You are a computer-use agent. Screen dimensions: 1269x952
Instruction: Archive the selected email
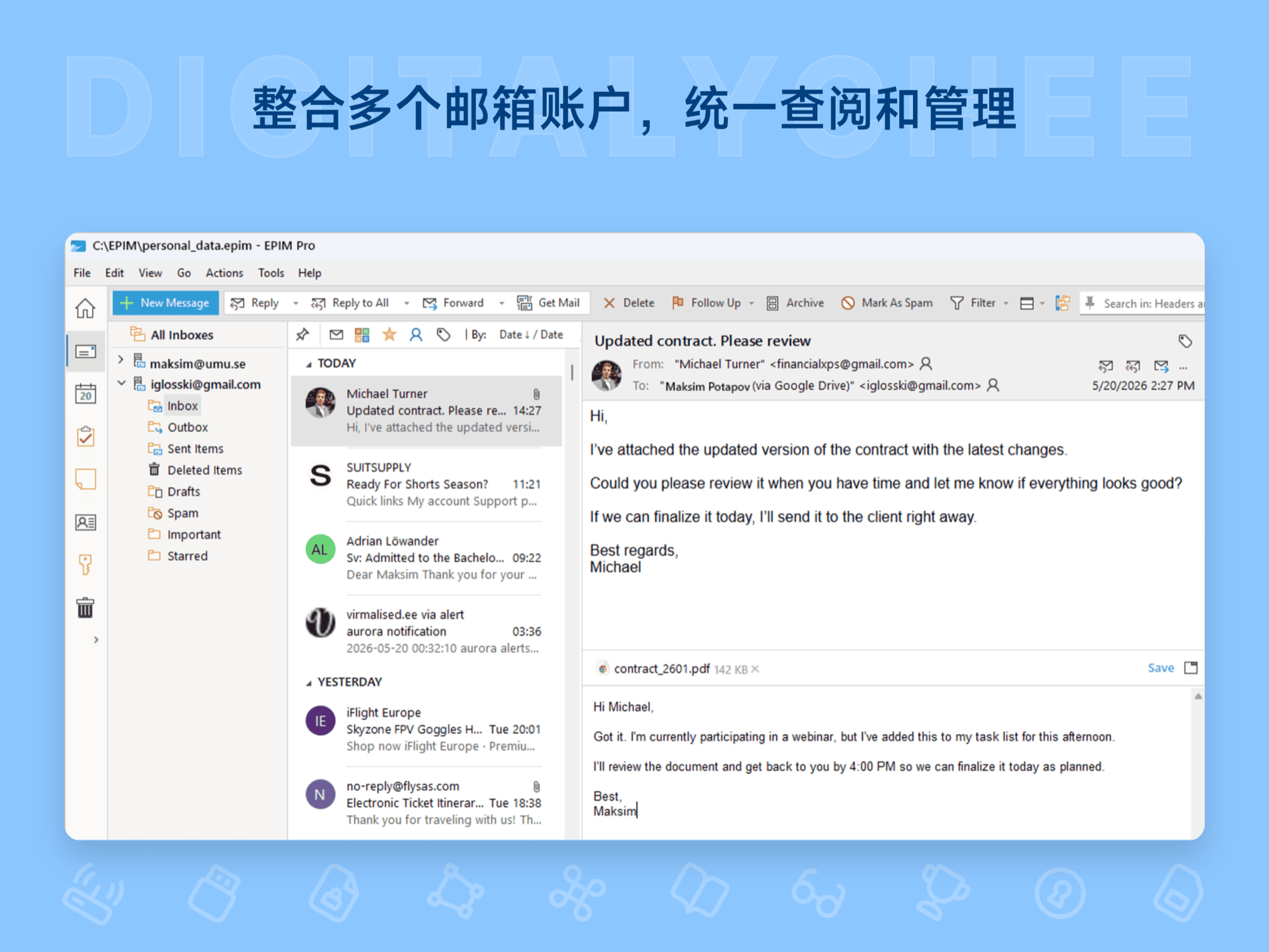795,303
